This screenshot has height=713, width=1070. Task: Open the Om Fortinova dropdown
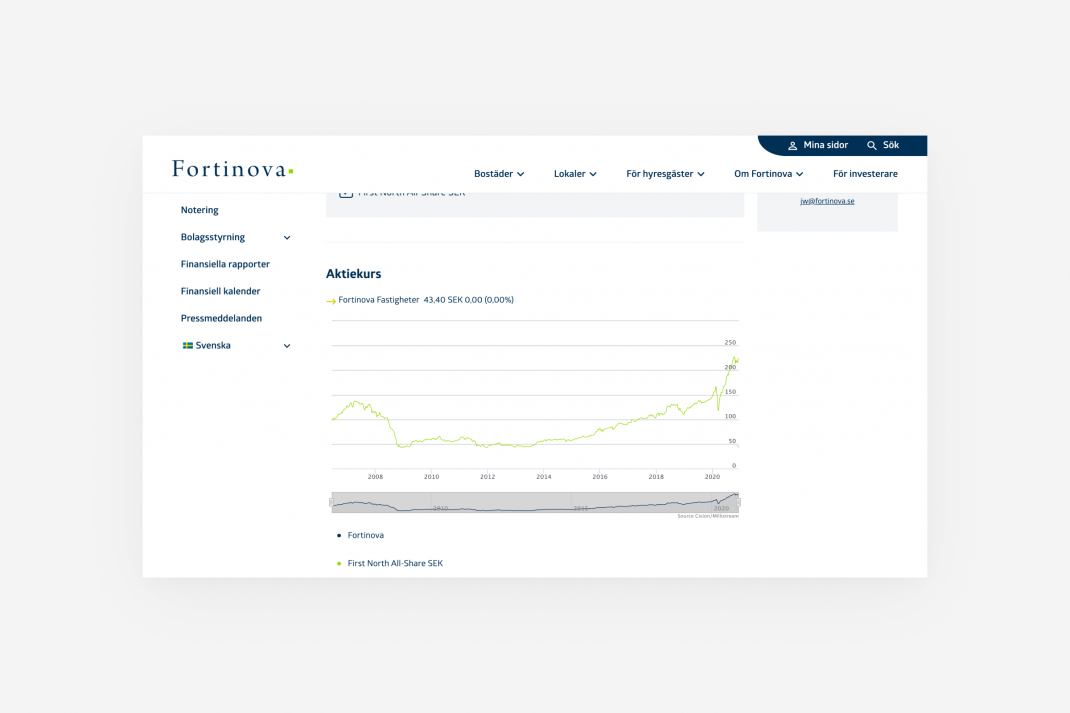(x=768, y=174)
